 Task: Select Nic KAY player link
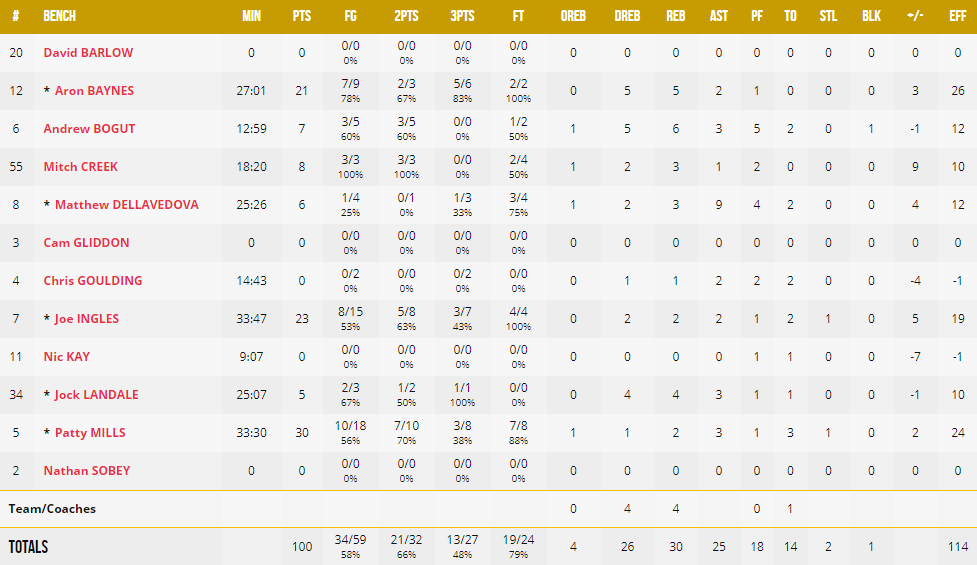(67, 357)
